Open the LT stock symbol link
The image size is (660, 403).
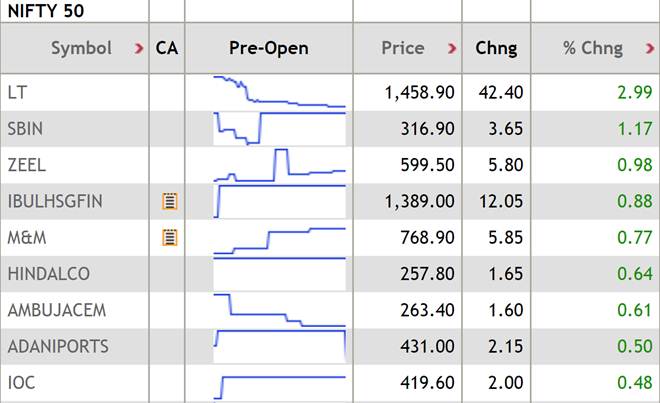tap(16, 92)
